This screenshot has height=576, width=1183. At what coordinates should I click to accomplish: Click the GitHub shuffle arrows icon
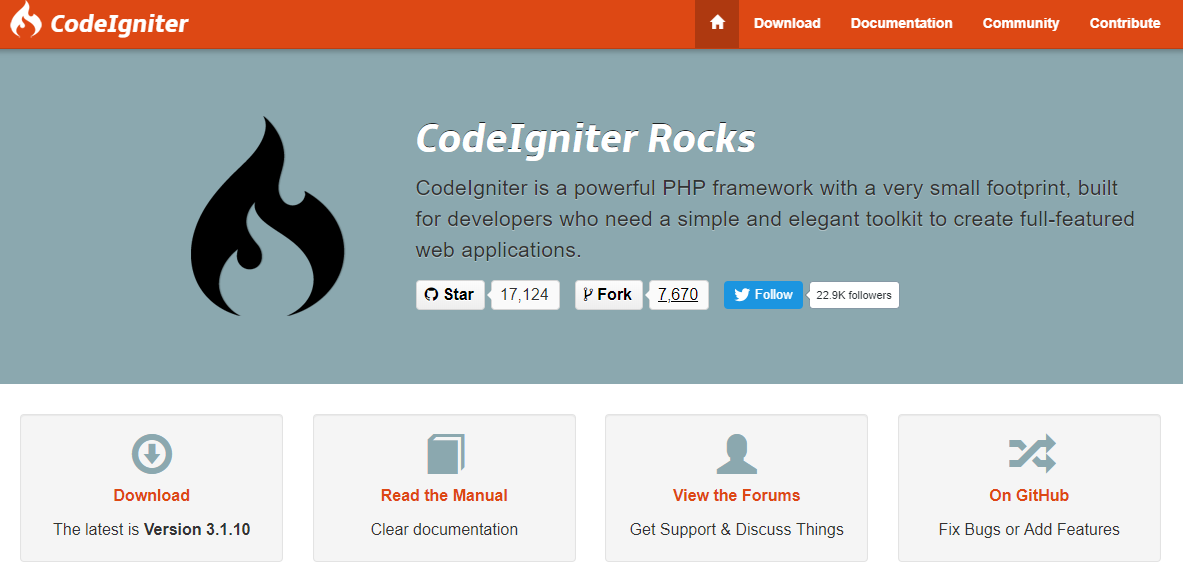(1030, 454)
